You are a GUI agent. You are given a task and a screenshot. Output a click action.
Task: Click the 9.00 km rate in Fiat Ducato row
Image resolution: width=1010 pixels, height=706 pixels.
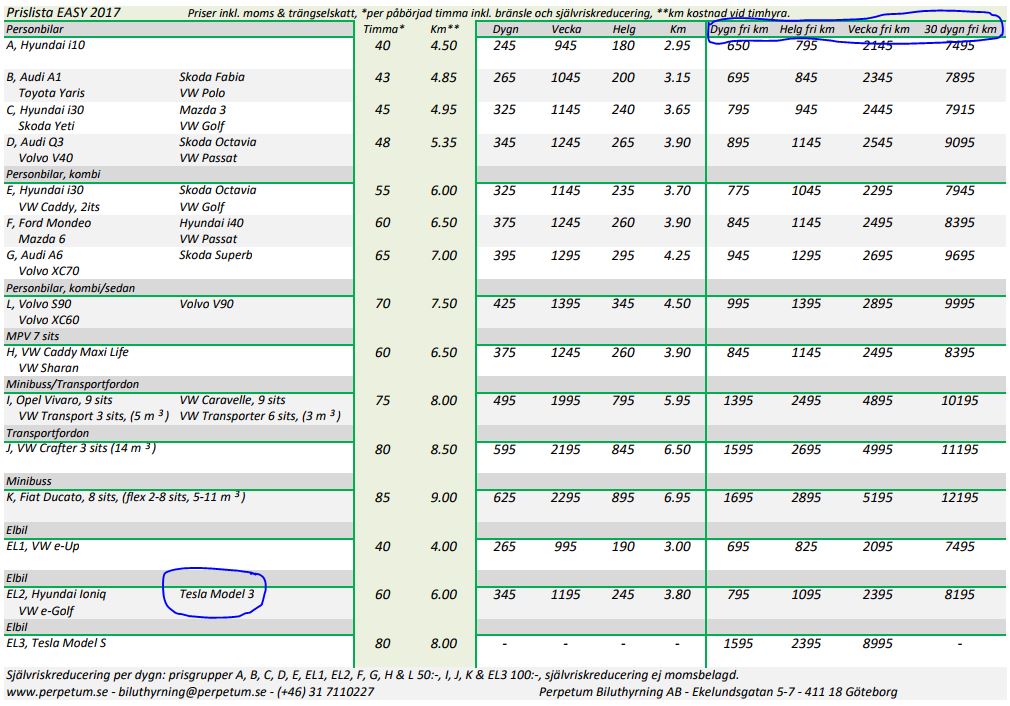444,498
